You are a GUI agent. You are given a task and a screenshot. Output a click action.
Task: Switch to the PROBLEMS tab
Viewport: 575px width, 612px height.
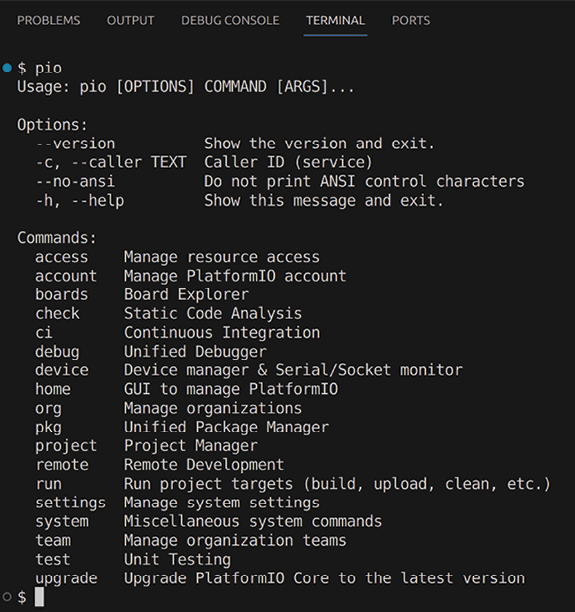click(x=48, y=20)
